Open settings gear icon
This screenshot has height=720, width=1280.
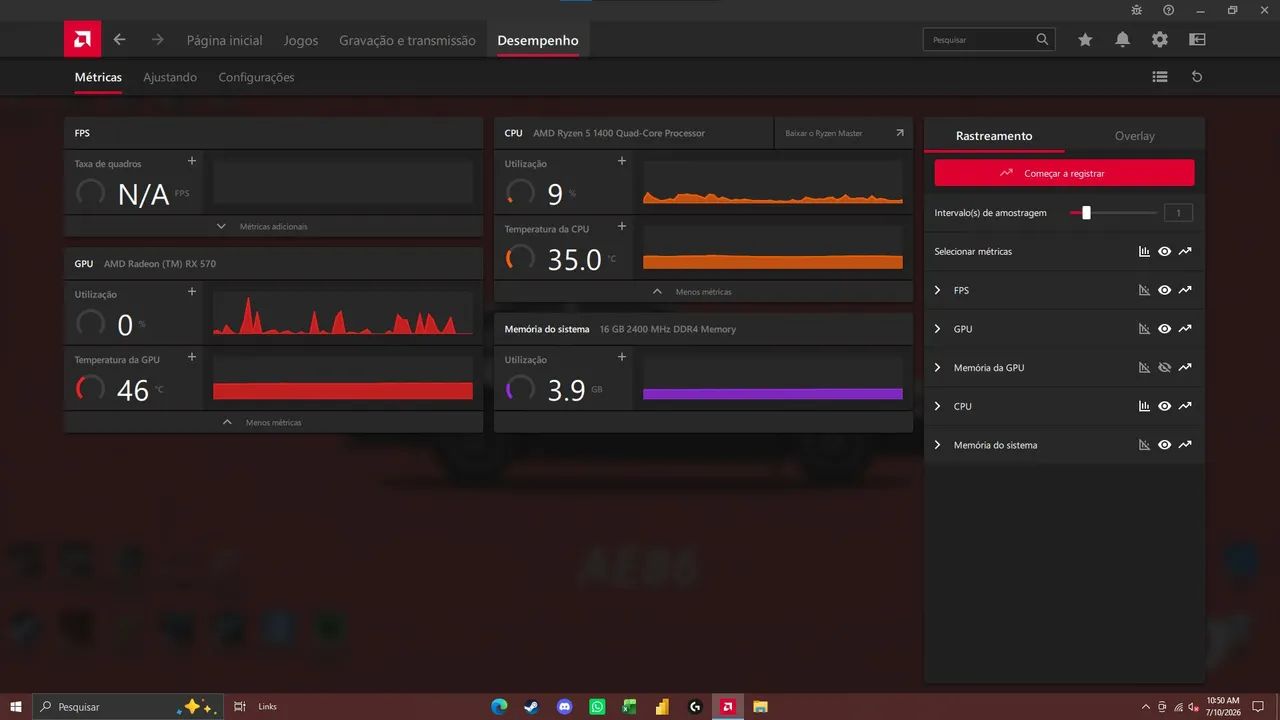pos(1159,40)
